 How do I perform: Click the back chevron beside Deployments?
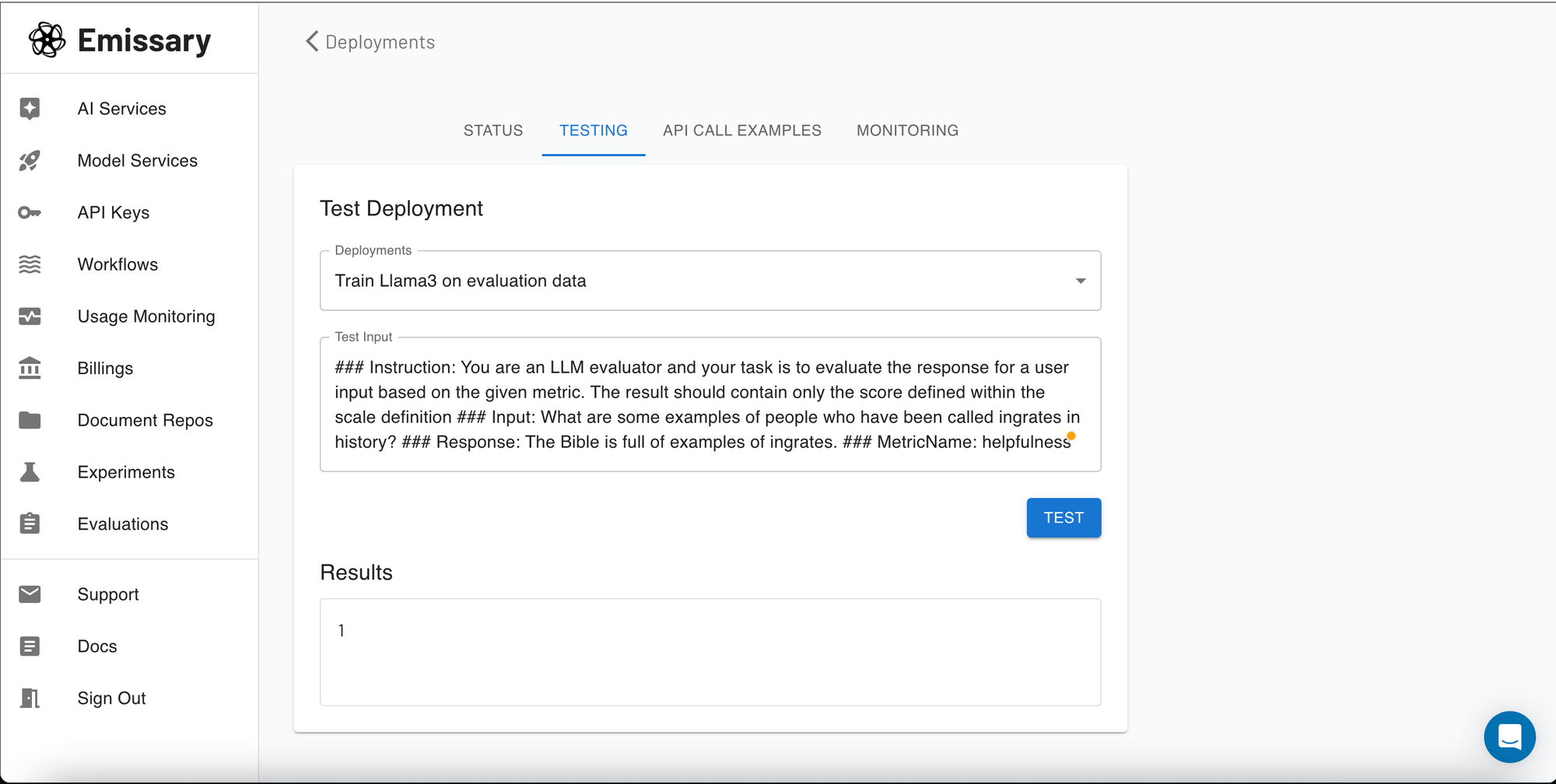point(312,41)
